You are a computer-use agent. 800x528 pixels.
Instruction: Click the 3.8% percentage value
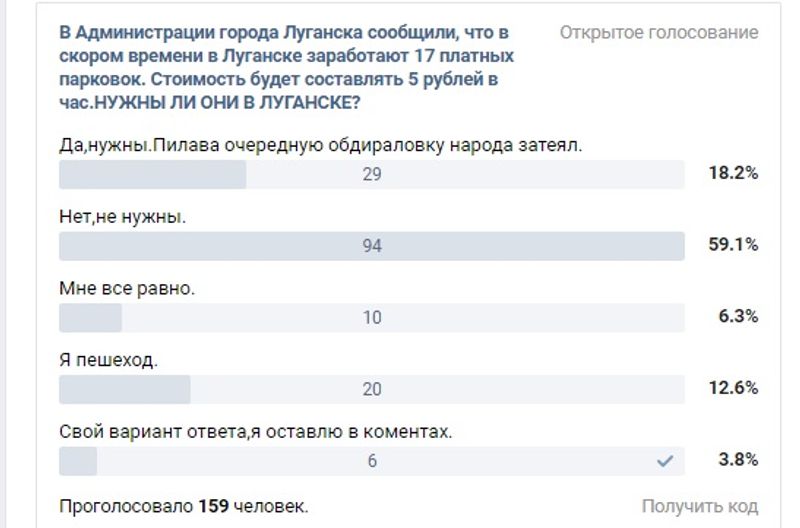tap(737, 460)
